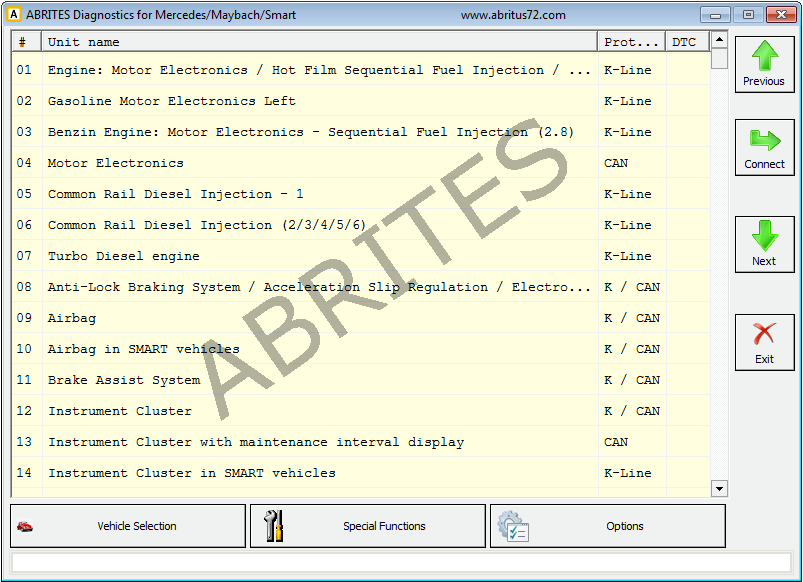Select the Brake Assist System row
This screenshot has width=803, height=582.
124,380
